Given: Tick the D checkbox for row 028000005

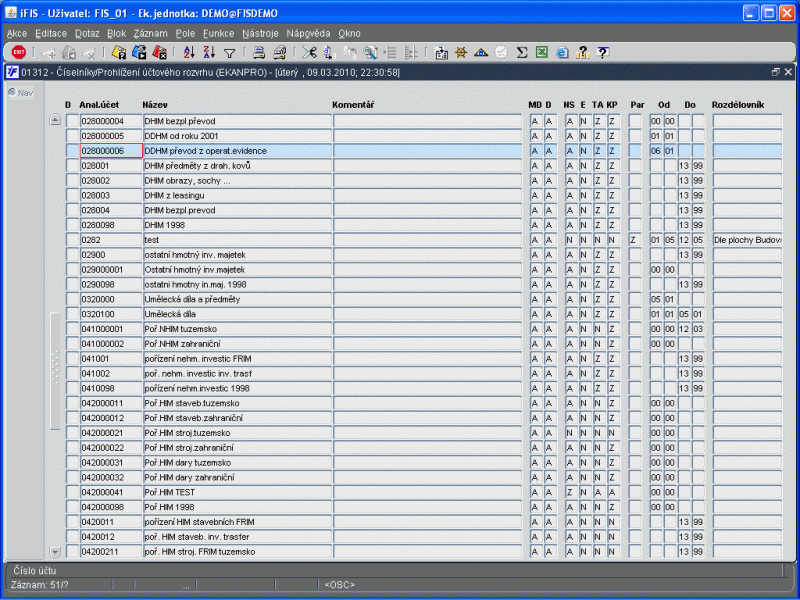Looking at the screenshot, I should 72,136.
